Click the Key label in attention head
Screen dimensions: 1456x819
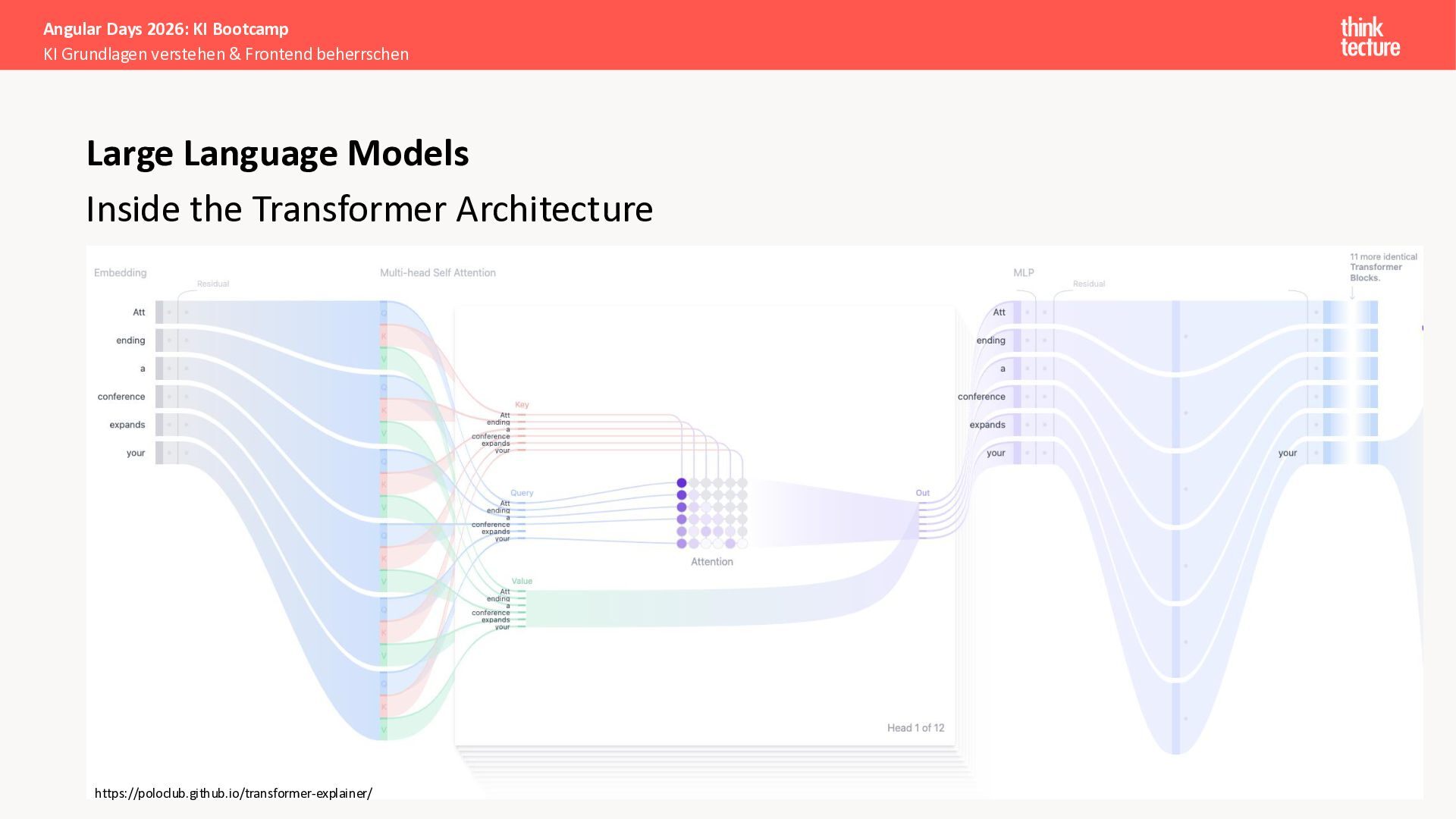(522, 405)
